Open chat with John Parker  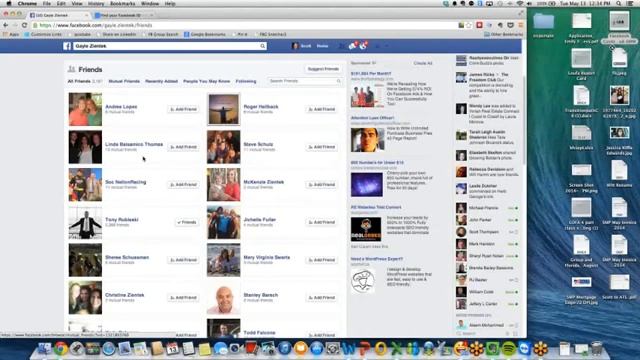pos(487,220)
